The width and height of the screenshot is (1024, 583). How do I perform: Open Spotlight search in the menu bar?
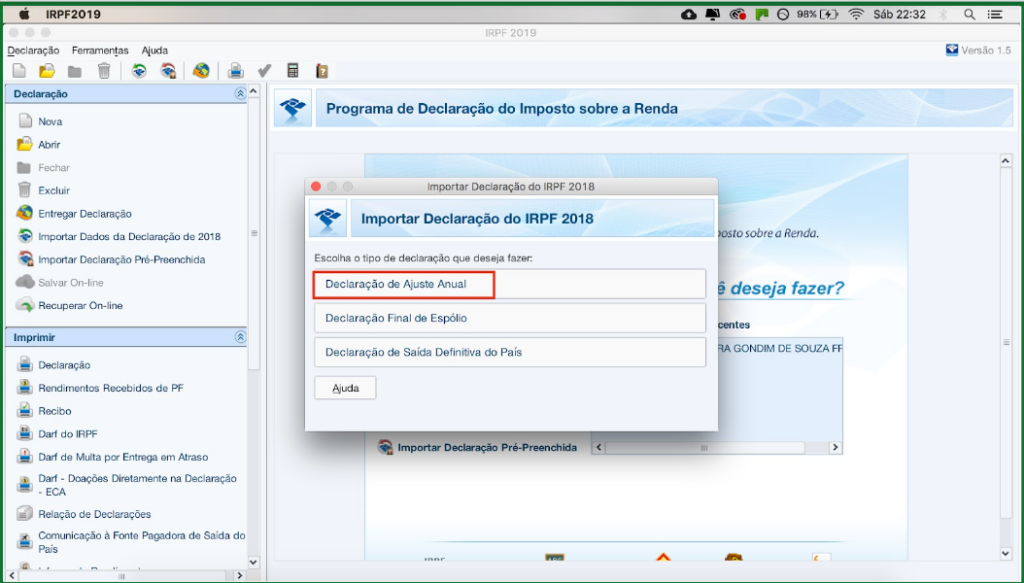click(x=970, y=14)
